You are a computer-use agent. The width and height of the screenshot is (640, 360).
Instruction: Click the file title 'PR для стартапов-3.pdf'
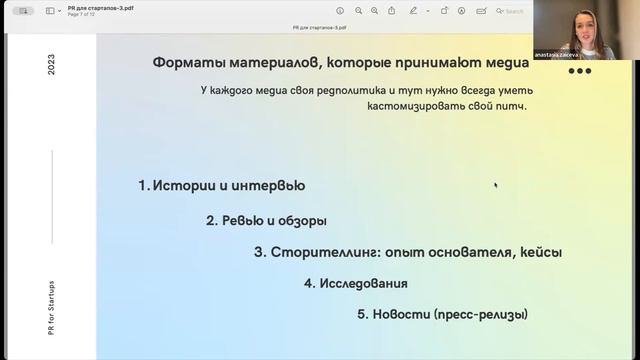click(x=100, y=8)
